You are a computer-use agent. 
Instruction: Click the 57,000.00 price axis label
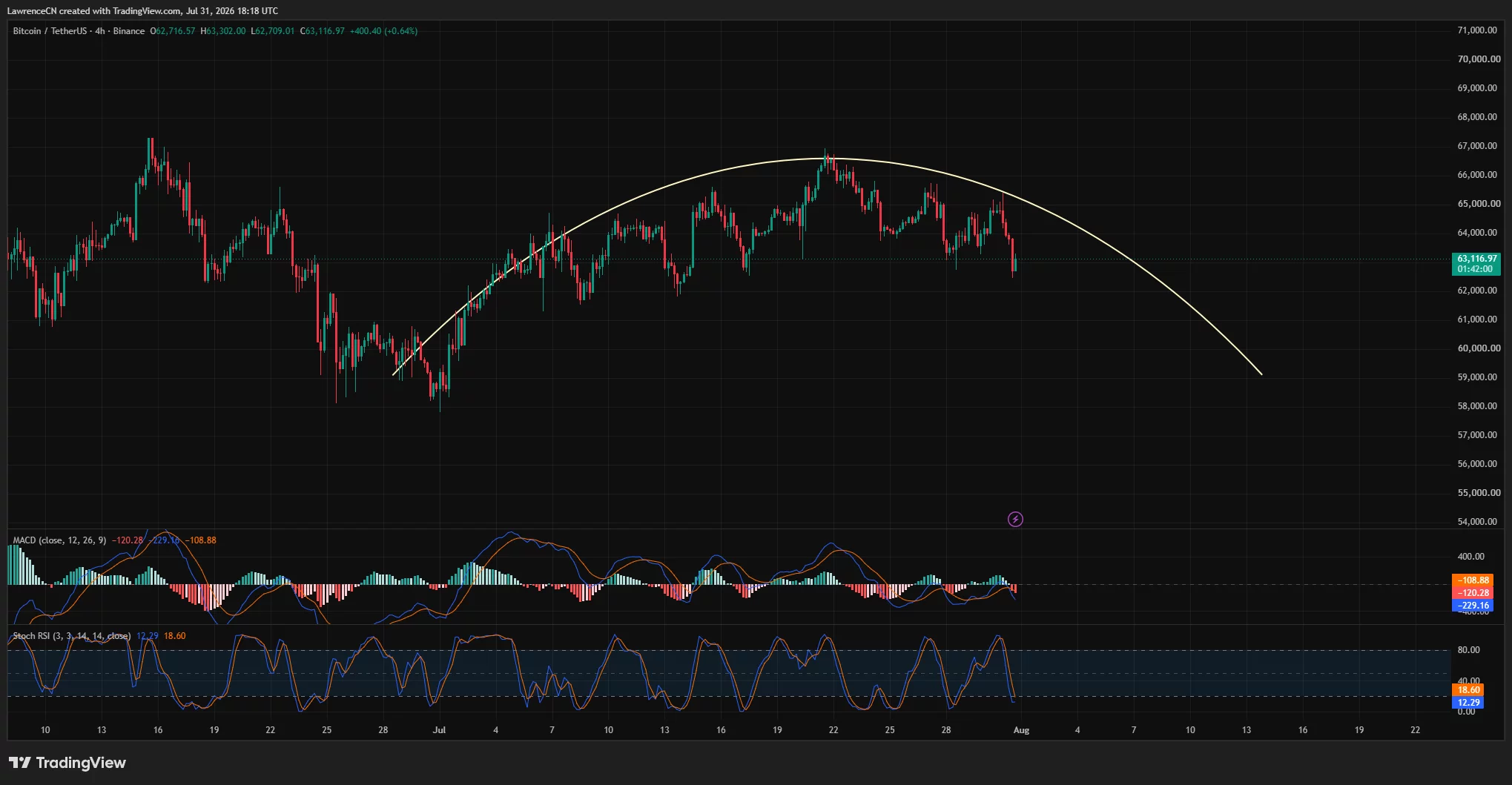pos(1477,435)
